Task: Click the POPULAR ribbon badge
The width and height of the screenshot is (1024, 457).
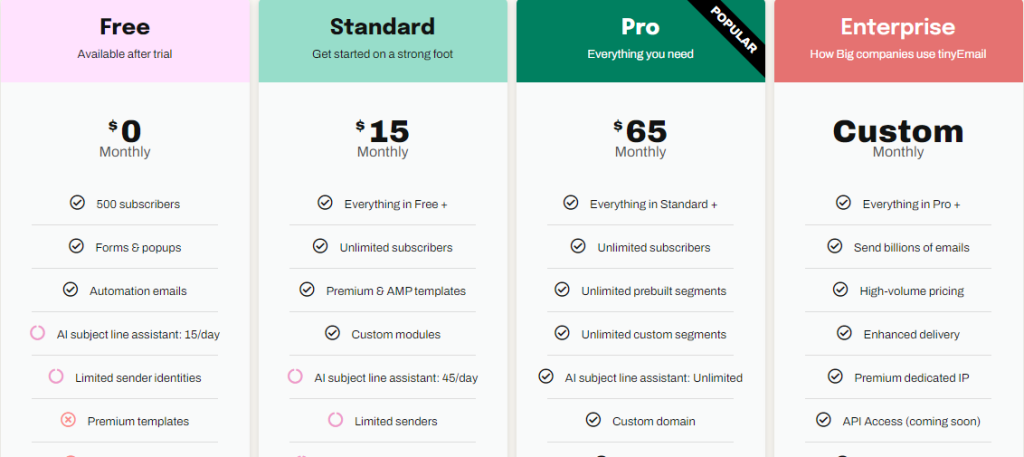Action: [x=733, y=30]
